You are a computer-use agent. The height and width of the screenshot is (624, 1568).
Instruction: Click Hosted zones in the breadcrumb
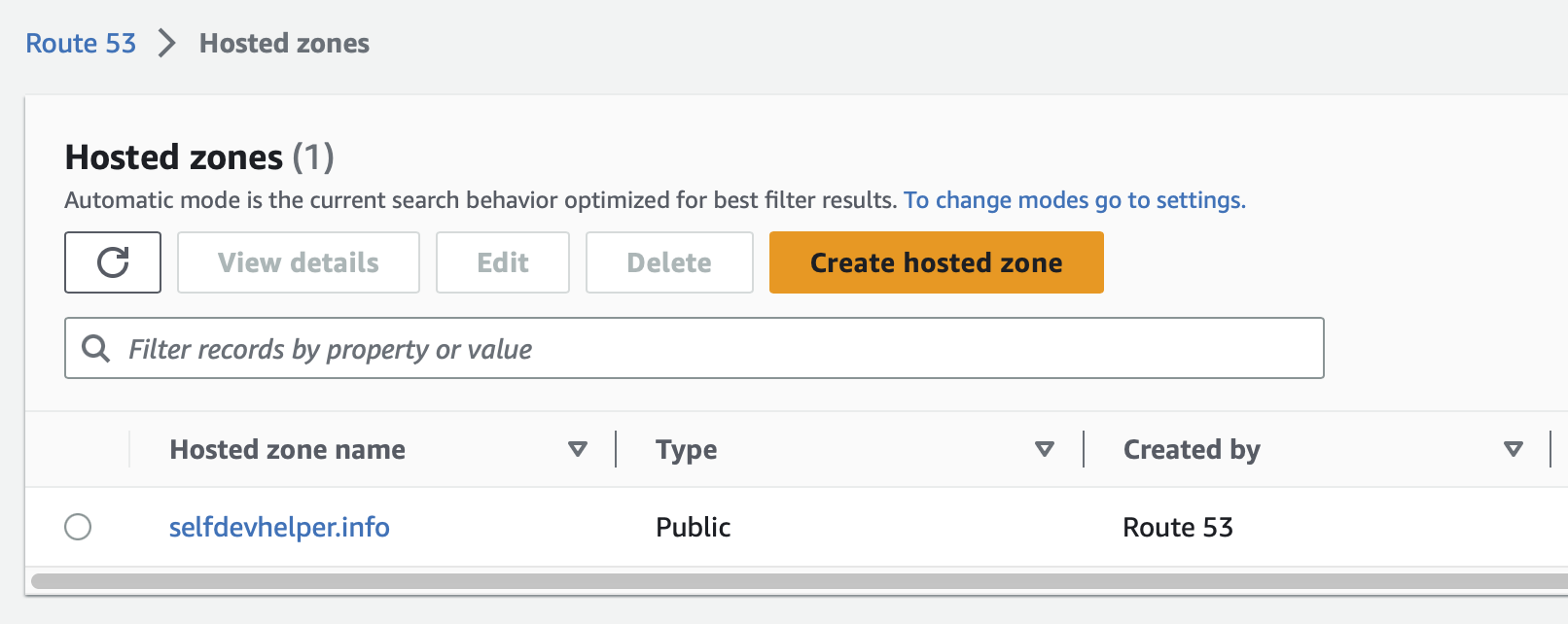pyautogui.click(x=284, y=44)
